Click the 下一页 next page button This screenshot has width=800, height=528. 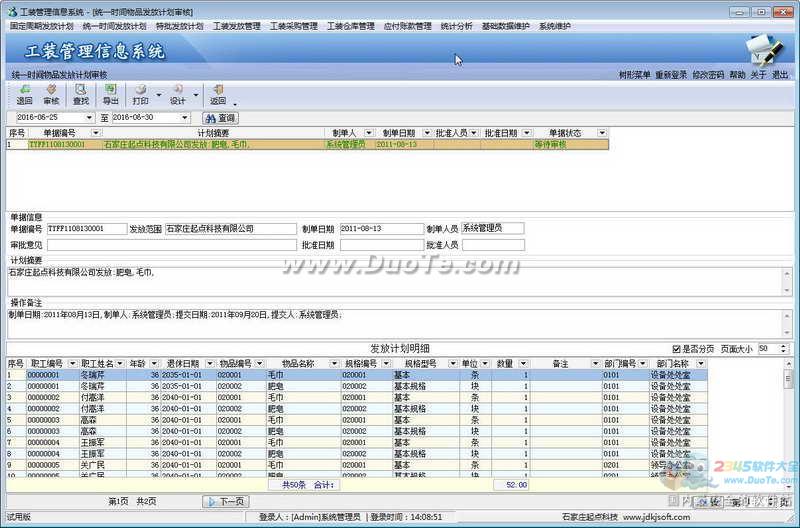coord(226,501)
